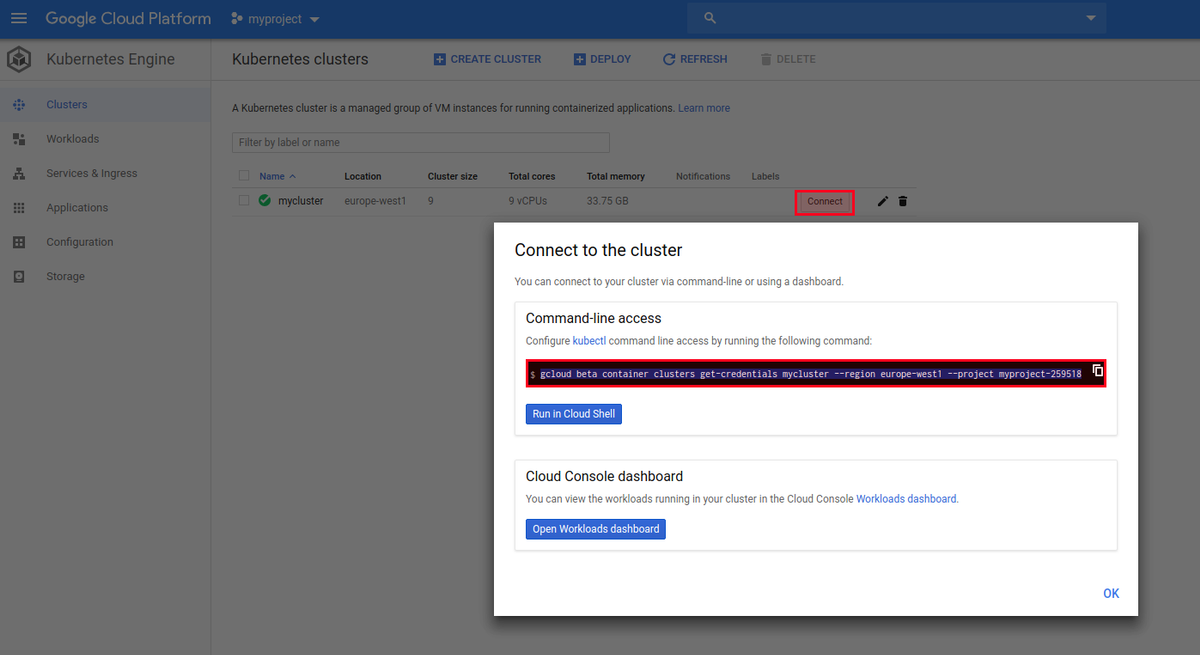Click the Create Cluster button

(487, 59)
